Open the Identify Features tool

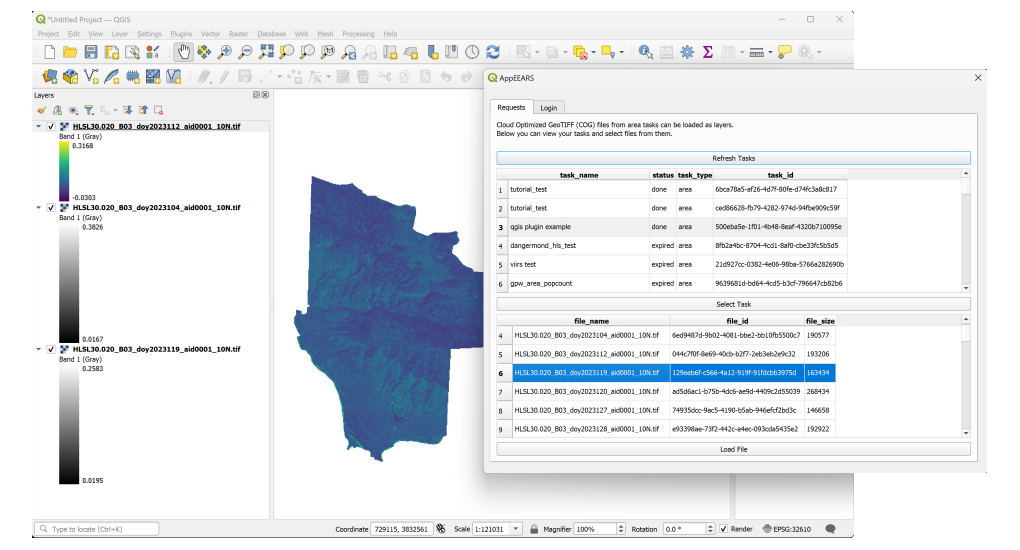646,52
